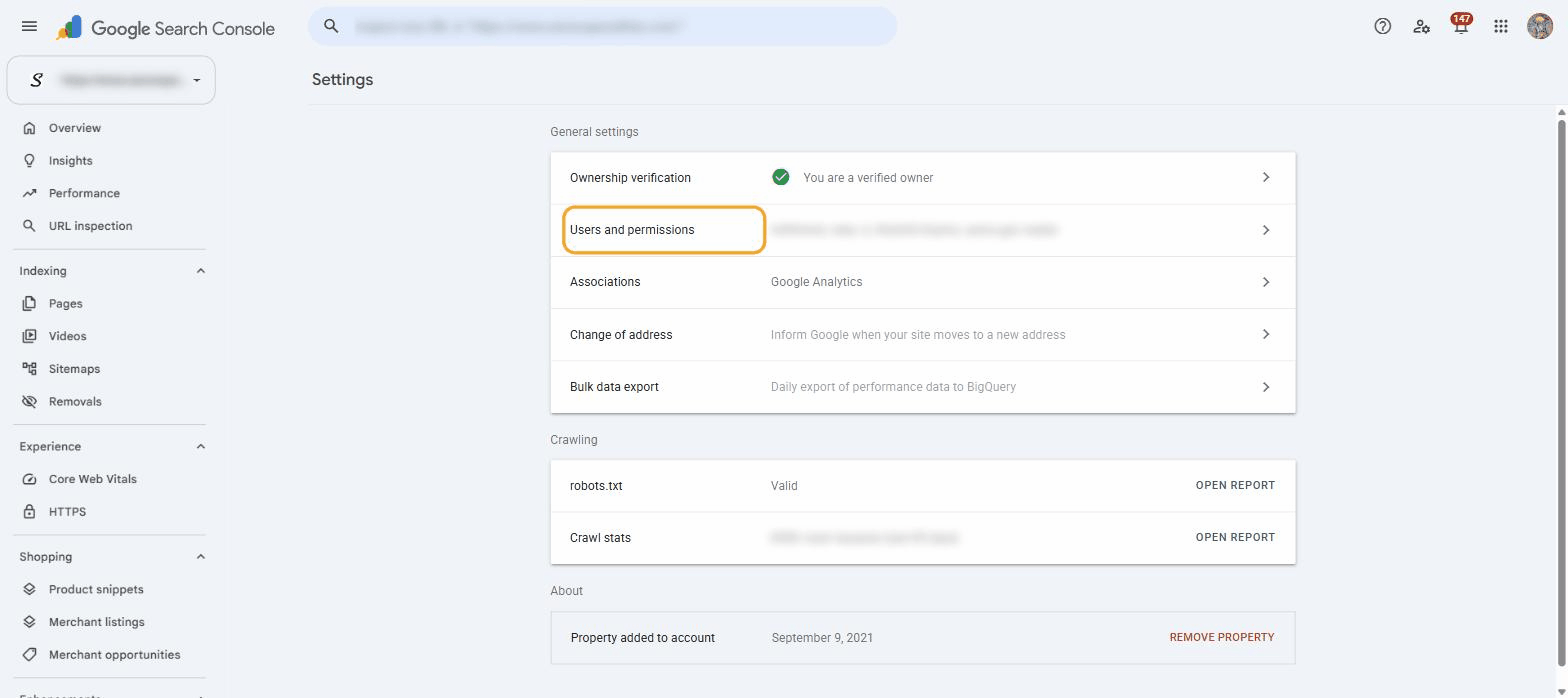Screen dimensions: 1568x698
Task: Click the Videos play icon
Action: [29, 336]
